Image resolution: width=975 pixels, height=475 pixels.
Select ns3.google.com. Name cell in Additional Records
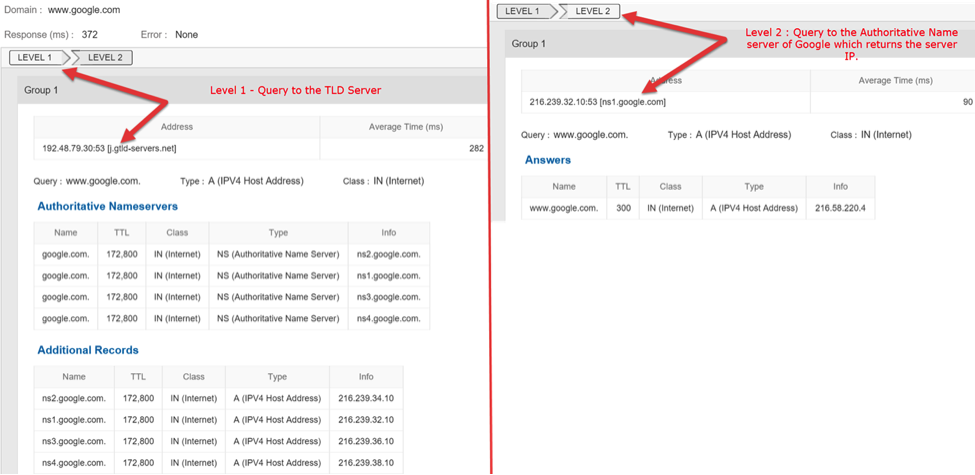pos(74,441)
